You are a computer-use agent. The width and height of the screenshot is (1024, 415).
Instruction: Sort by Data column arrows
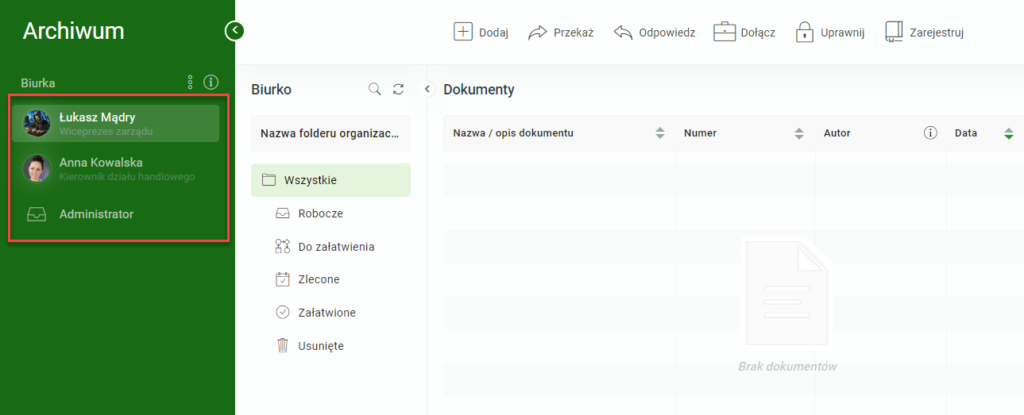[x=1009, y=133]
